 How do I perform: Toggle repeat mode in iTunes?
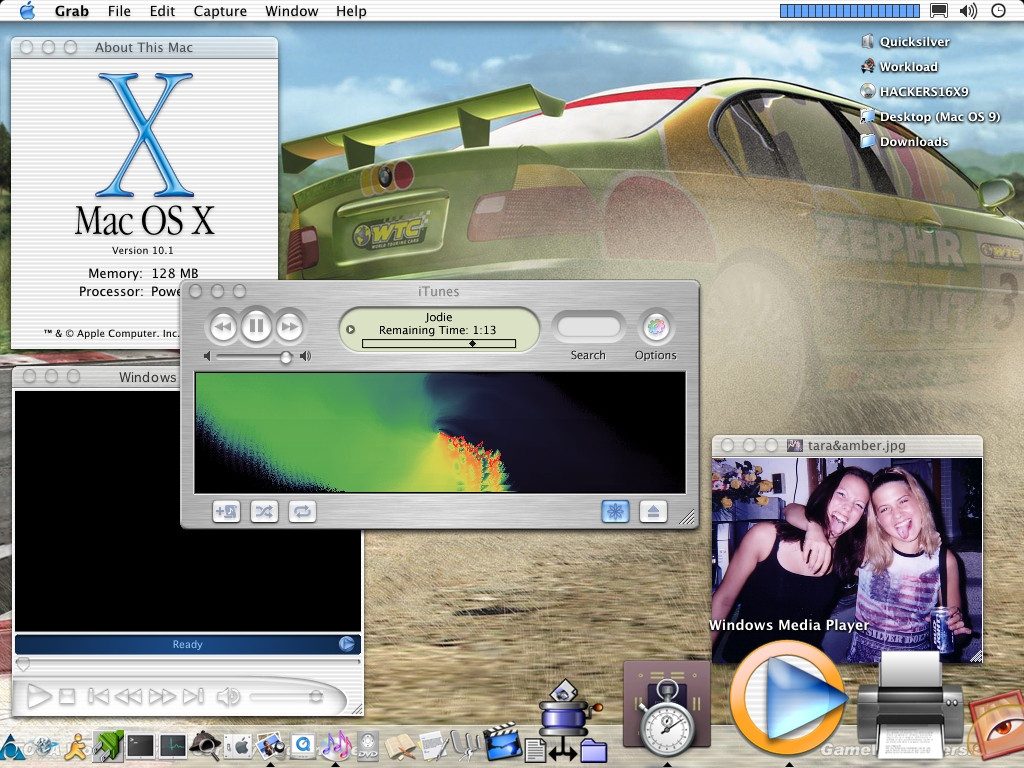click(302, 511)
